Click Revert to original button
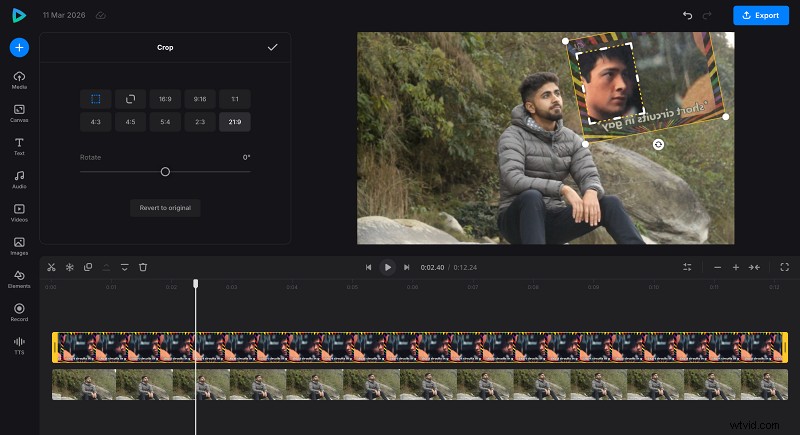 165,208
